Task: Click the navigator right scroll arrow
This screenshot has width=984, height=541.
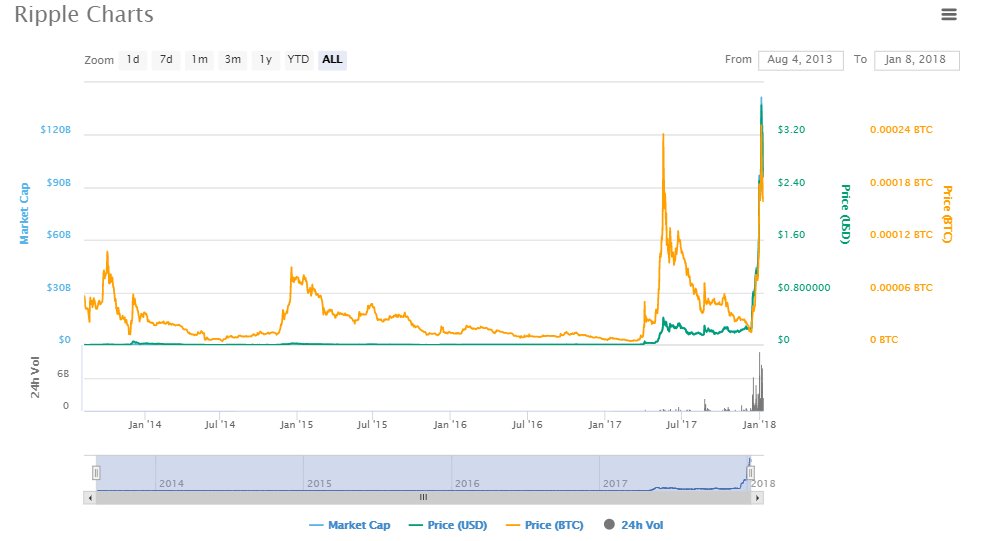Action: pyautogui.click(x=758, y=498)
